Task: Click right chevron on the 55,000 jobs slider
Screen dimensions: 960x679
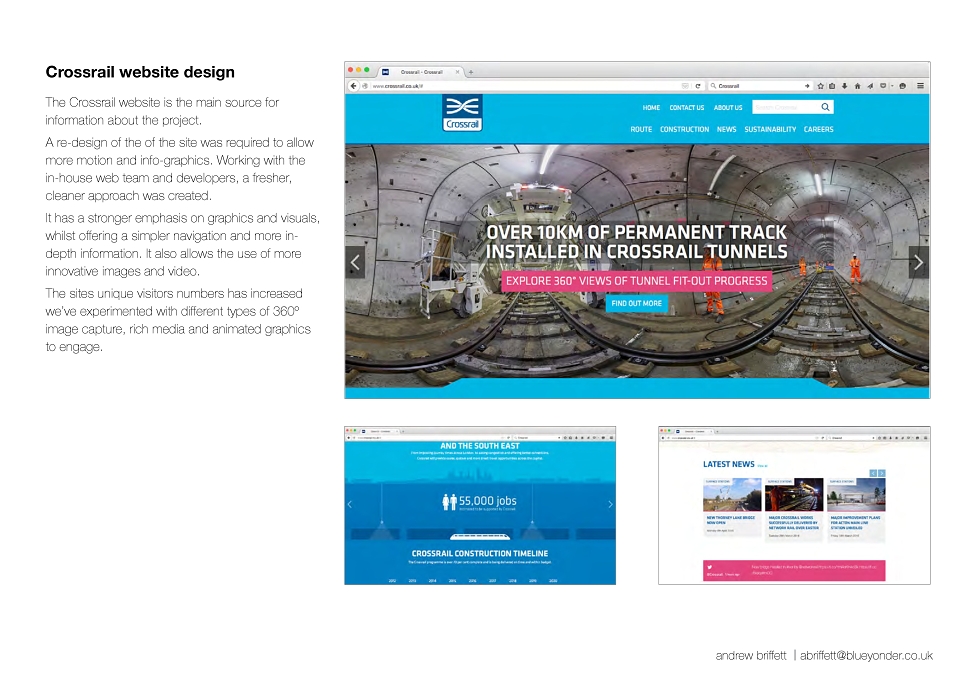Action: 610,505
